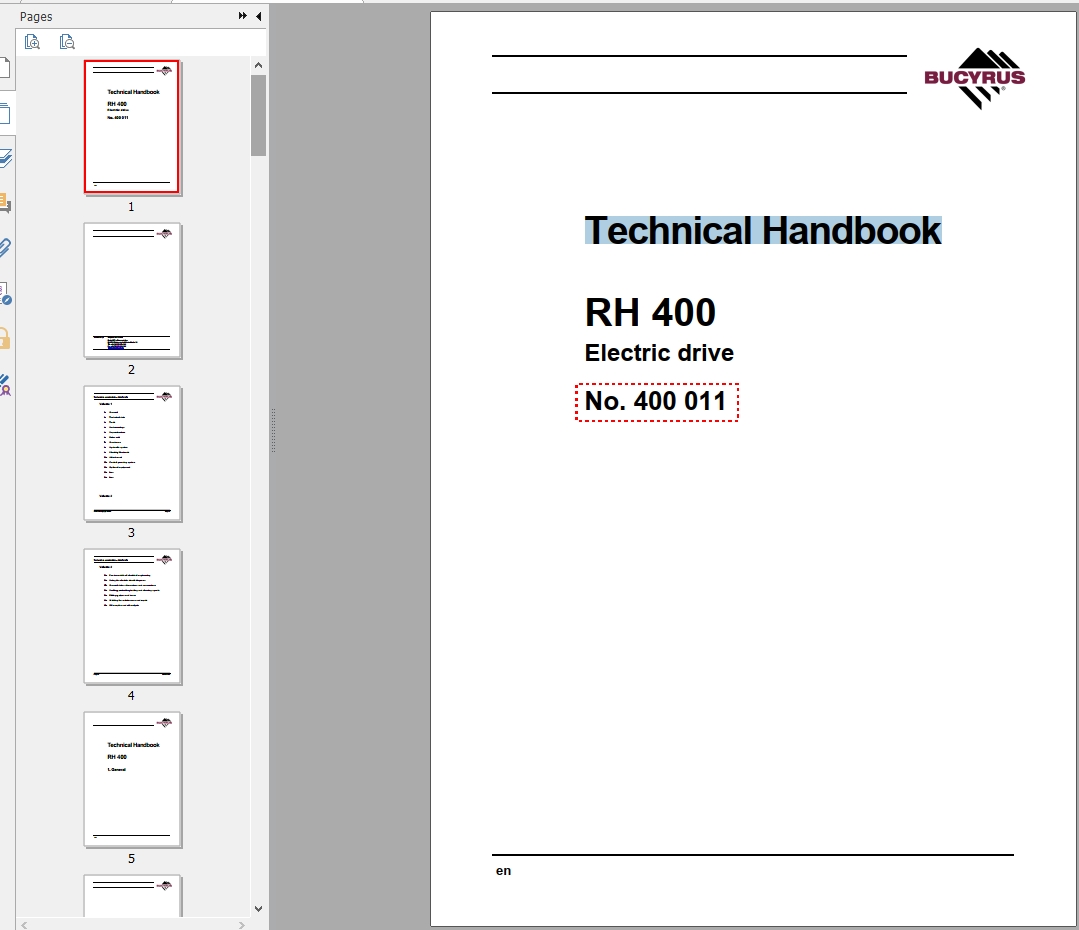This screenshot has width=1079, height=930.
Task: Open the Bookmarks panel in the sidebar
Action: point(6,68)
